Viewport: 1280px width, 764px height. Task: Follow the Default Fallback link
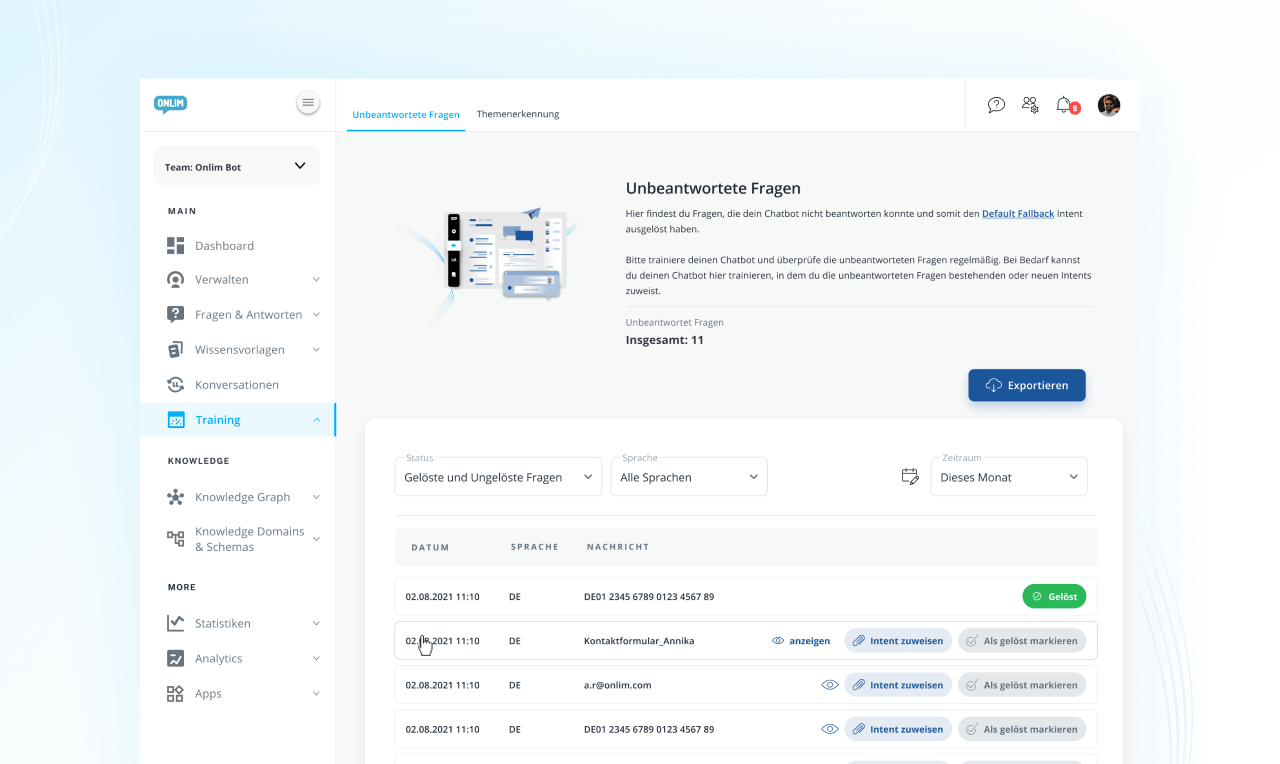pos(1018,214)
